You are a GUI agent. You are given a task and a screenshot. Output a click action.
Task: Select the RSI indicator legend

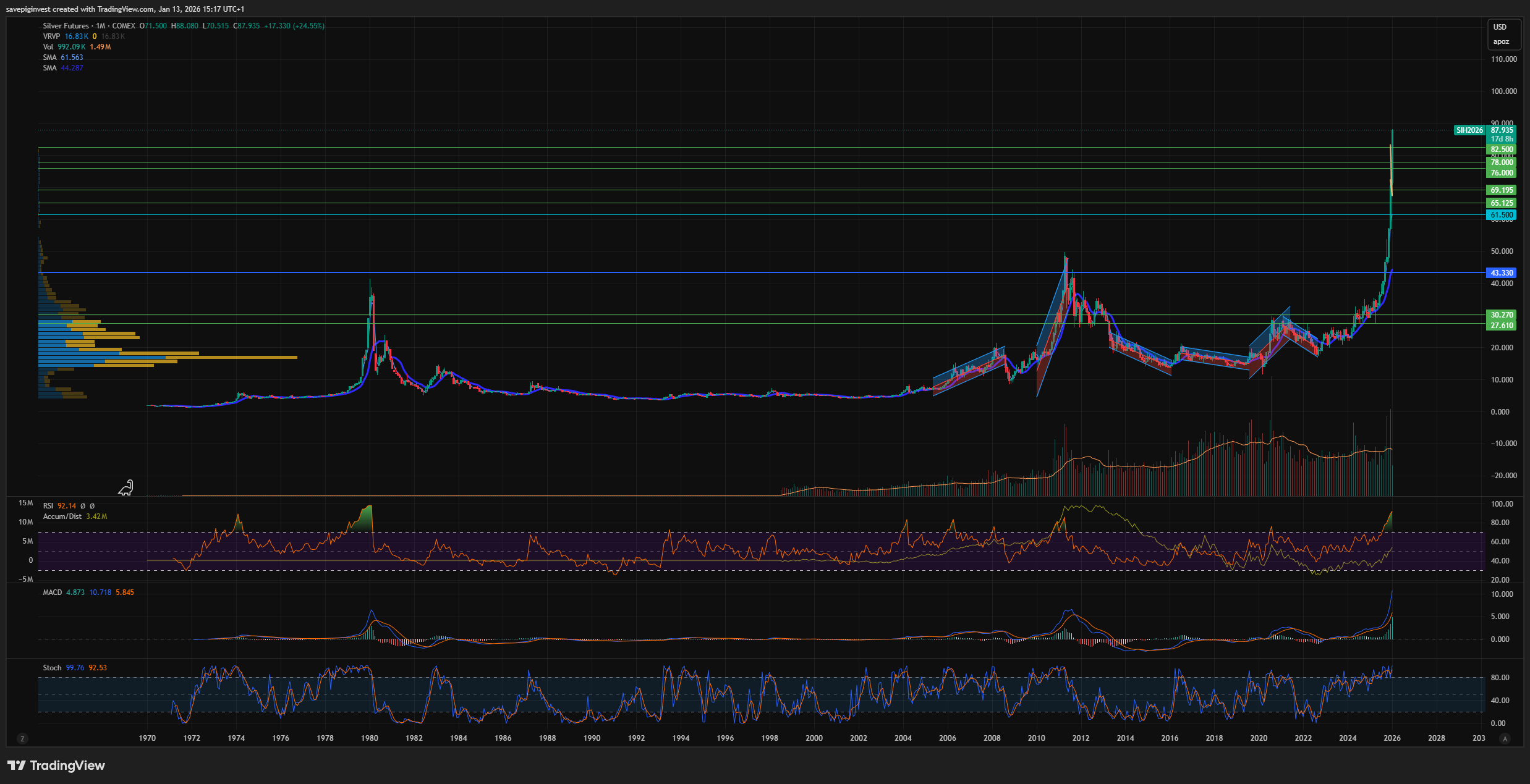(48, 506)
